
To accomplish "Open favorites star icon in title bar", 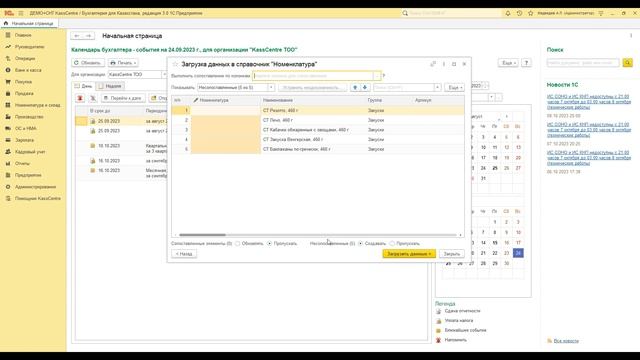I will pyautogui.click(x=531, y=13).
